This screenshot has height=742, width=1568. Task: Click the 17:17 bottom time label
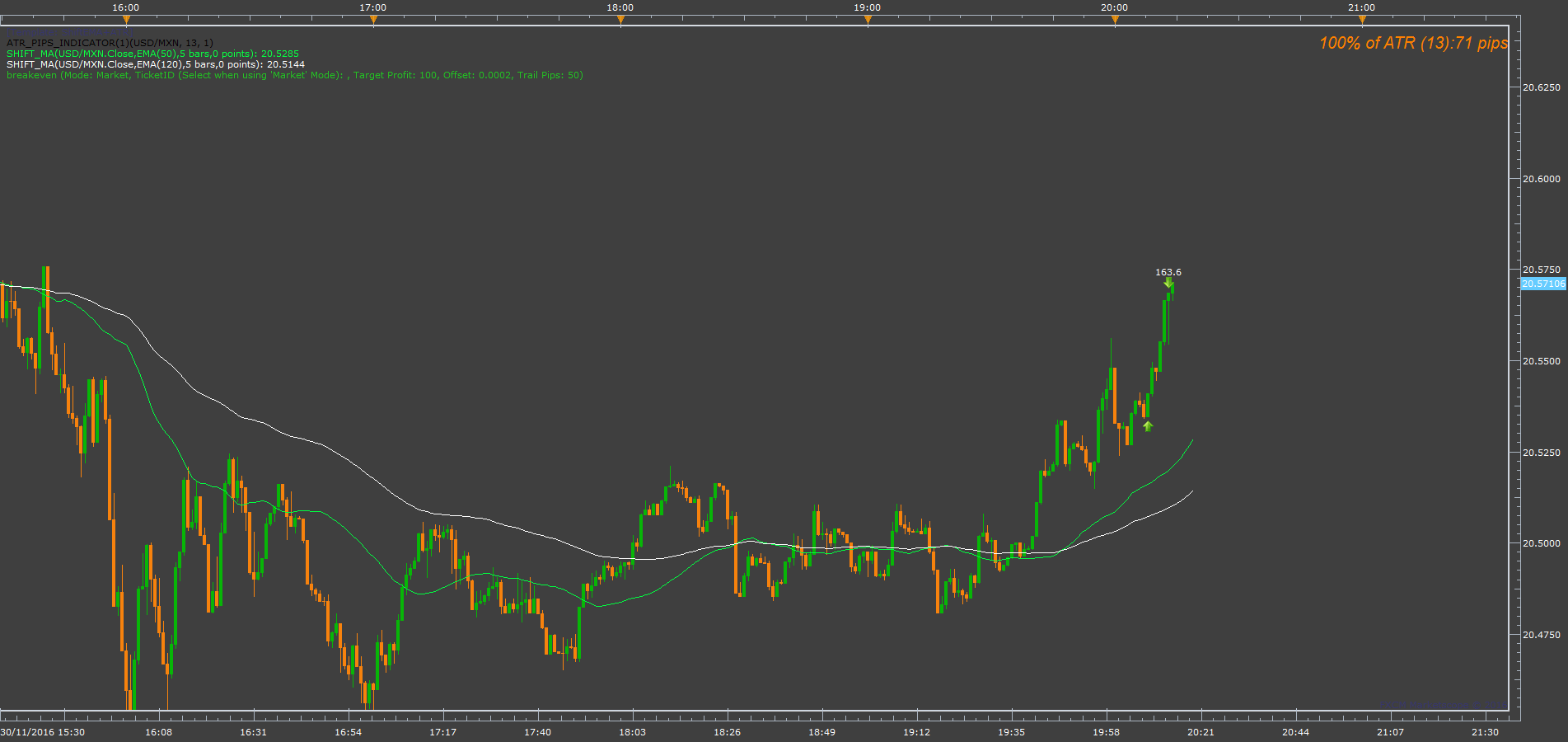click(443, 732)
